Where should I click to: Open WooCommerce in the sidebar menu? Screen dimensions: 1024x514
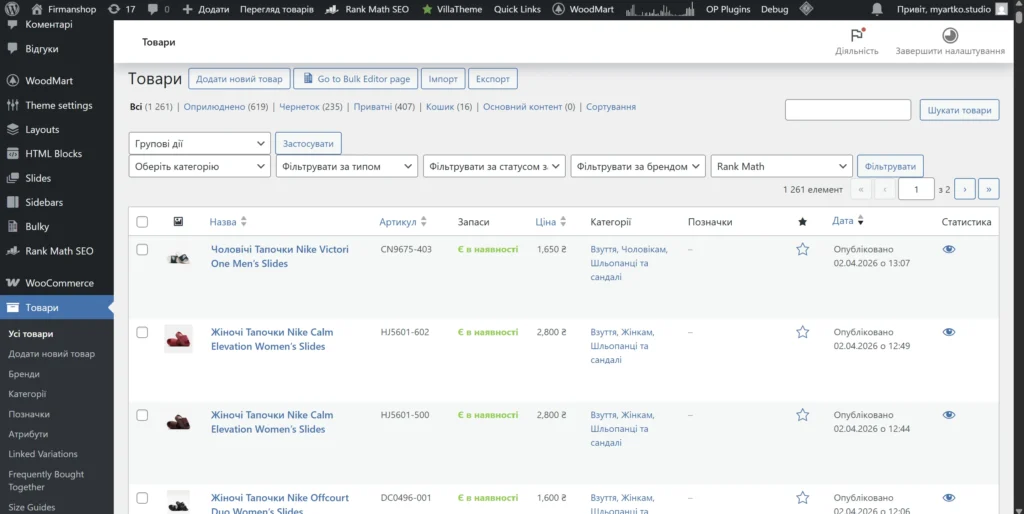coord(59,283)
